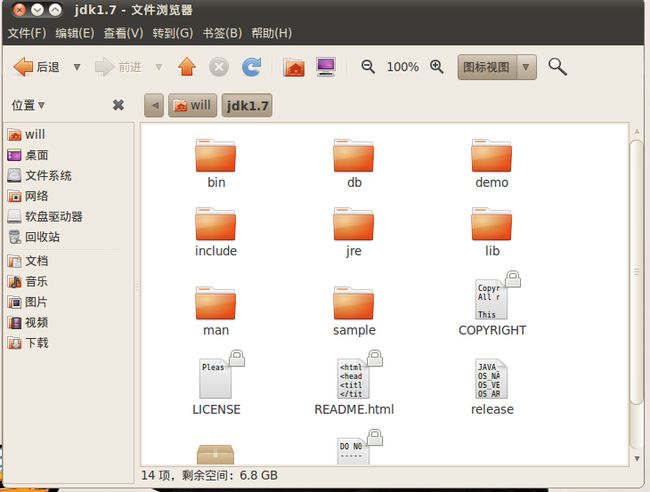This screenshot has width=650, height=492.
Task: Open the 编辑(E) menu
Action: 75,33
